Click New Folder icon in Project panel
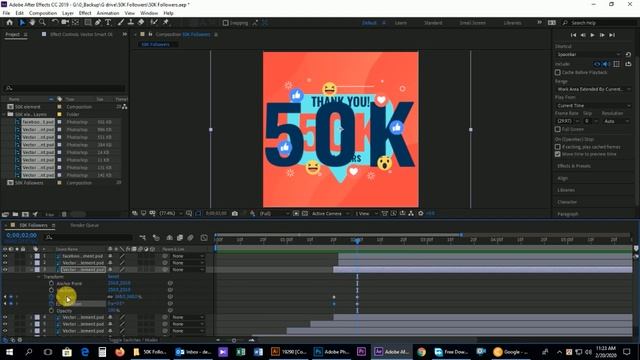 15,214
